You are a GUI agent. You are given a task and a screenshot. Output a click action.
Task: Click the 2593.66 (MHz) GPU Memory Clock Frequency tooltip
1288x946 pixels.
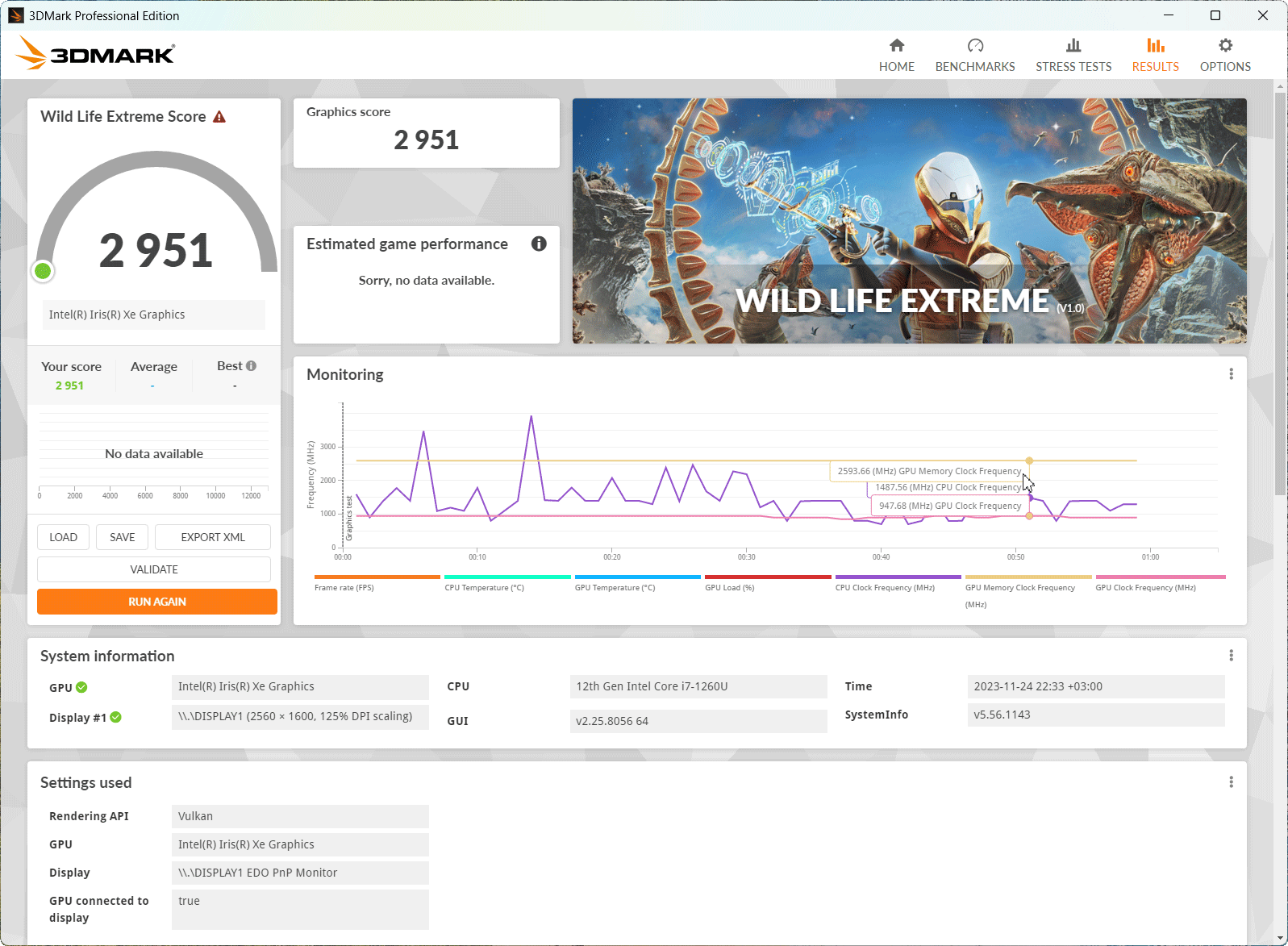tap(929, 471)
